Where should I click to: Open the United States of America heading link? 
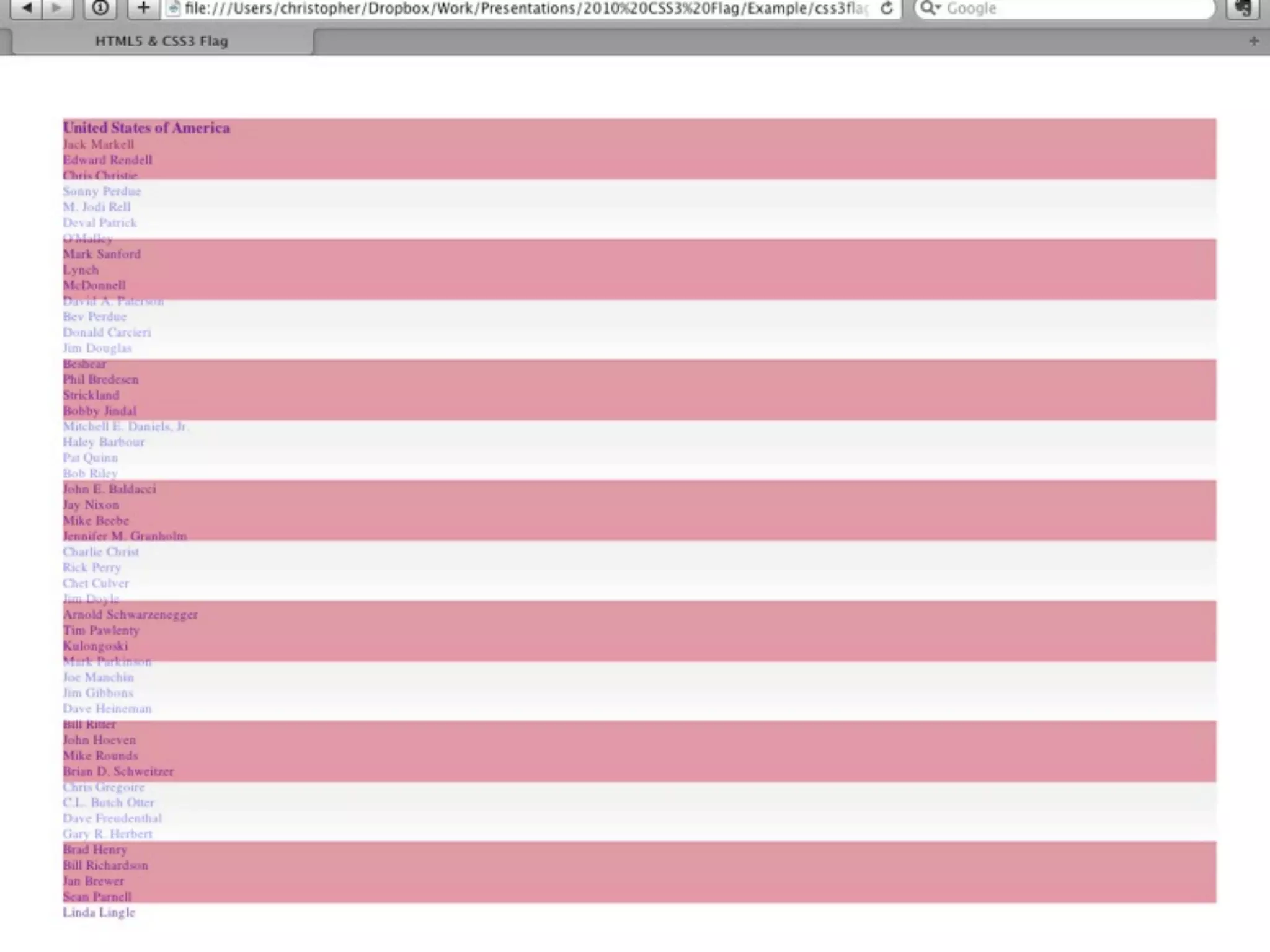pos(146,128)
